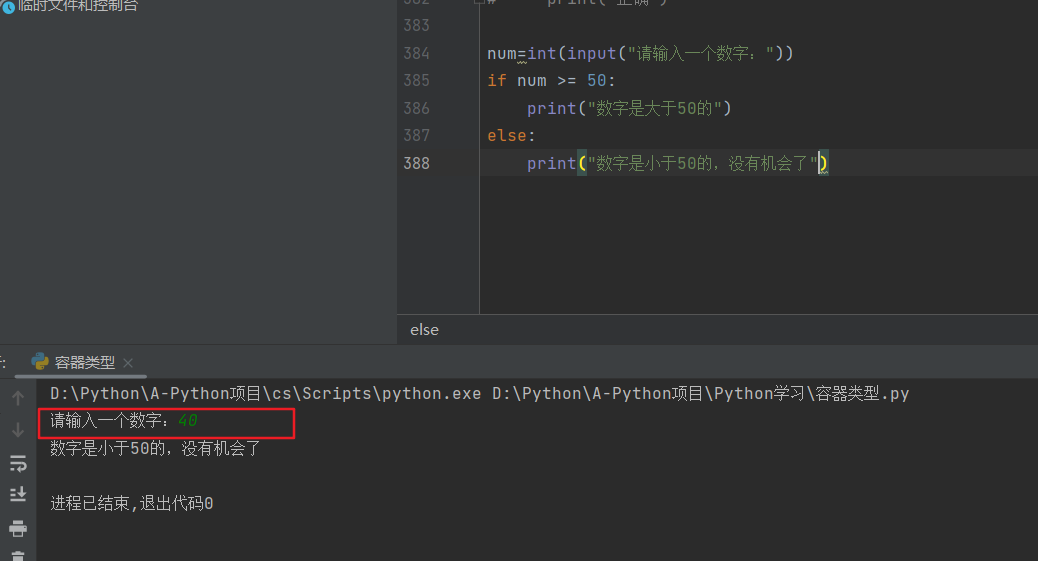The width and height of the screenshot is (1038, 561).
Task: Click console output 数字是小于50的，没有机会了
Action: 156,448
